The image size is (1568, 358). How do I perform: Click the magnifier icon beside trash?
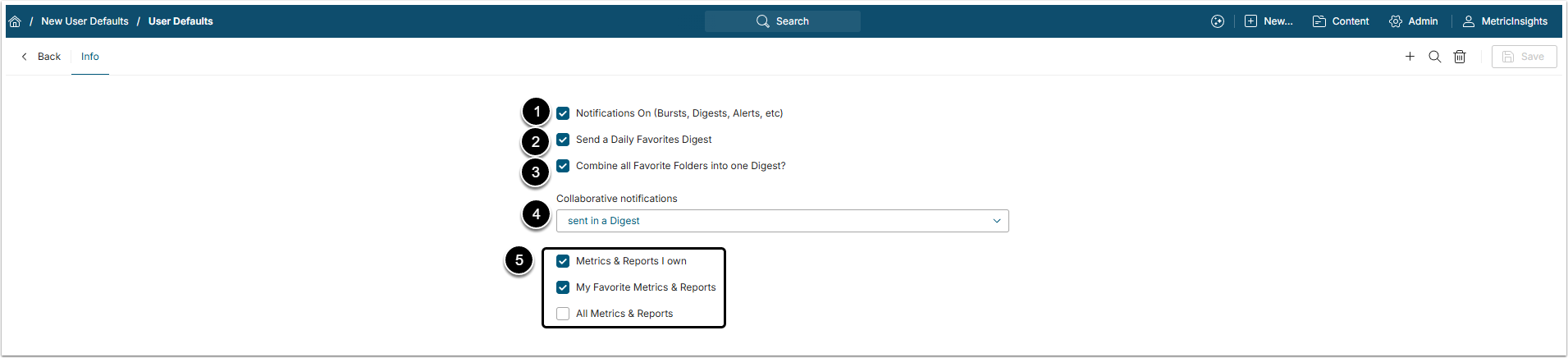pyautogui.click(x=1434, y=57)
